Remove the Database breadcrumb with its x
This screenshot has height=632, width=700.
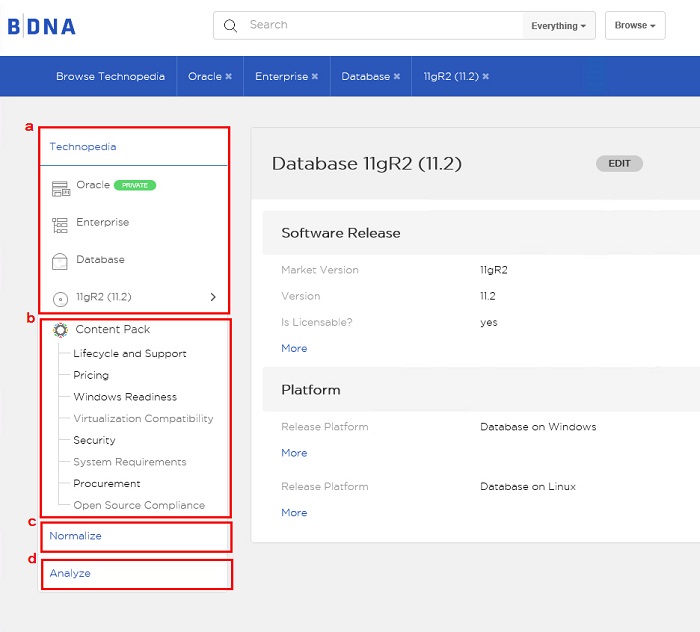[396, 76]
